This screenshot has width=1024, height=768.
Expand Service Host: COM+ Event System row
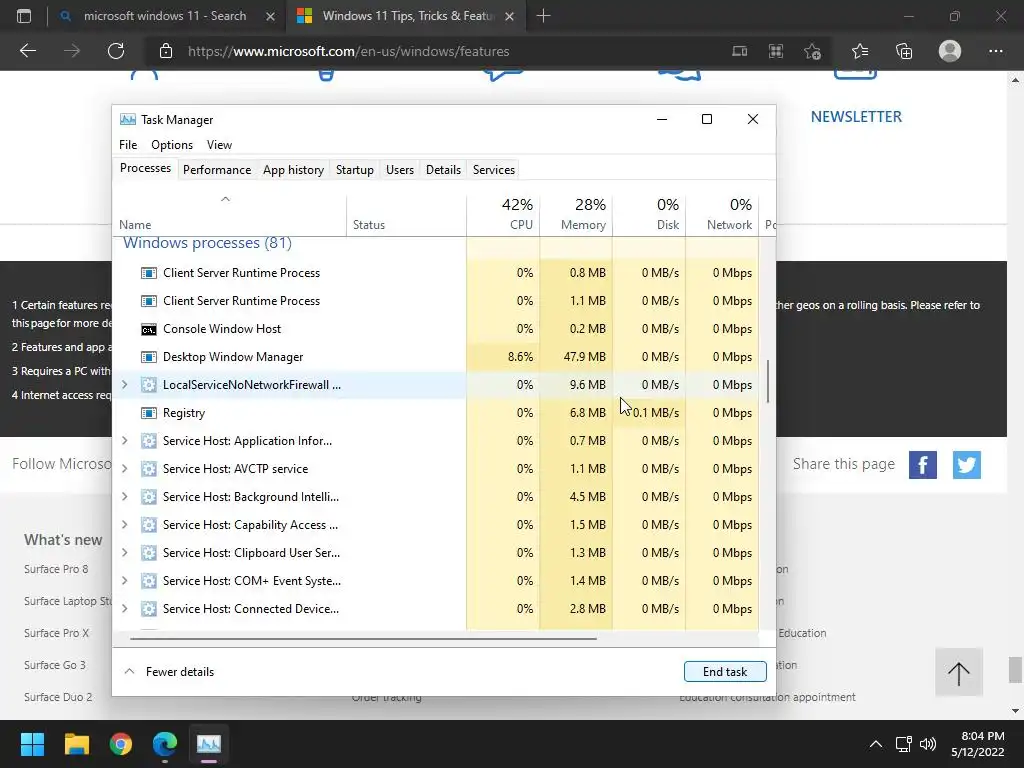[125, 581]
